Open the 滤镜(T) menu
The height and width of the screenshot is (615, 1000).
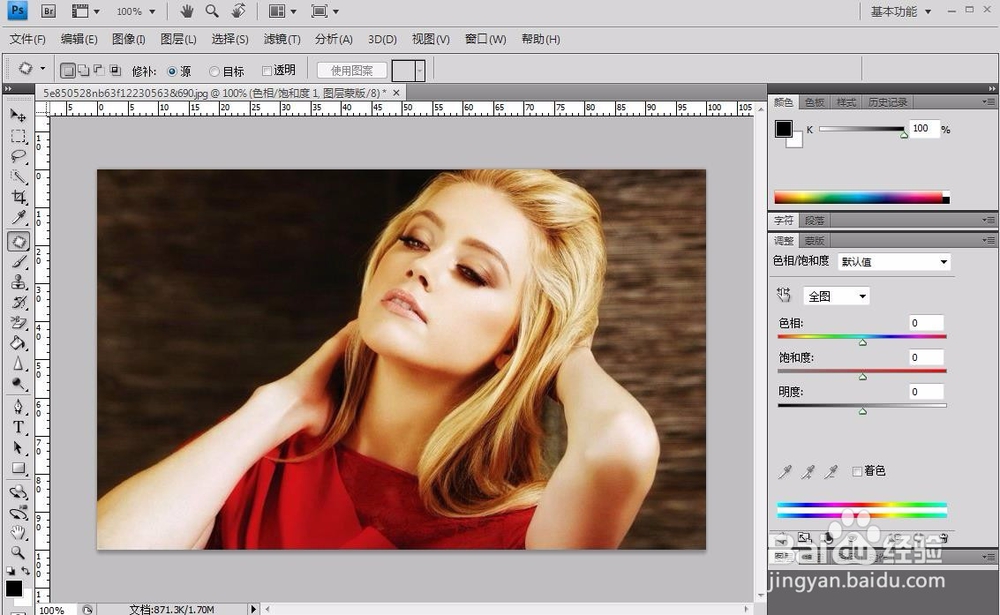coord(282,40)
